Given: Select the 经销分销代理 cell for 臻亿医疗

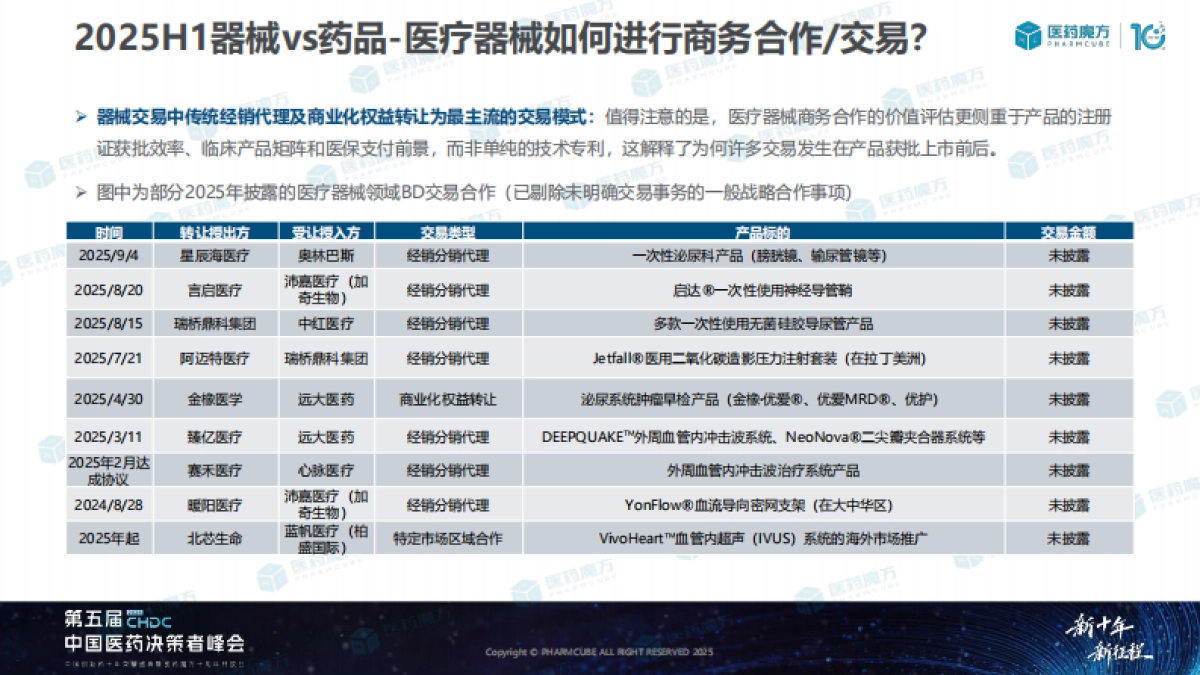Looking at the screenshot, I should click(445, 436).
